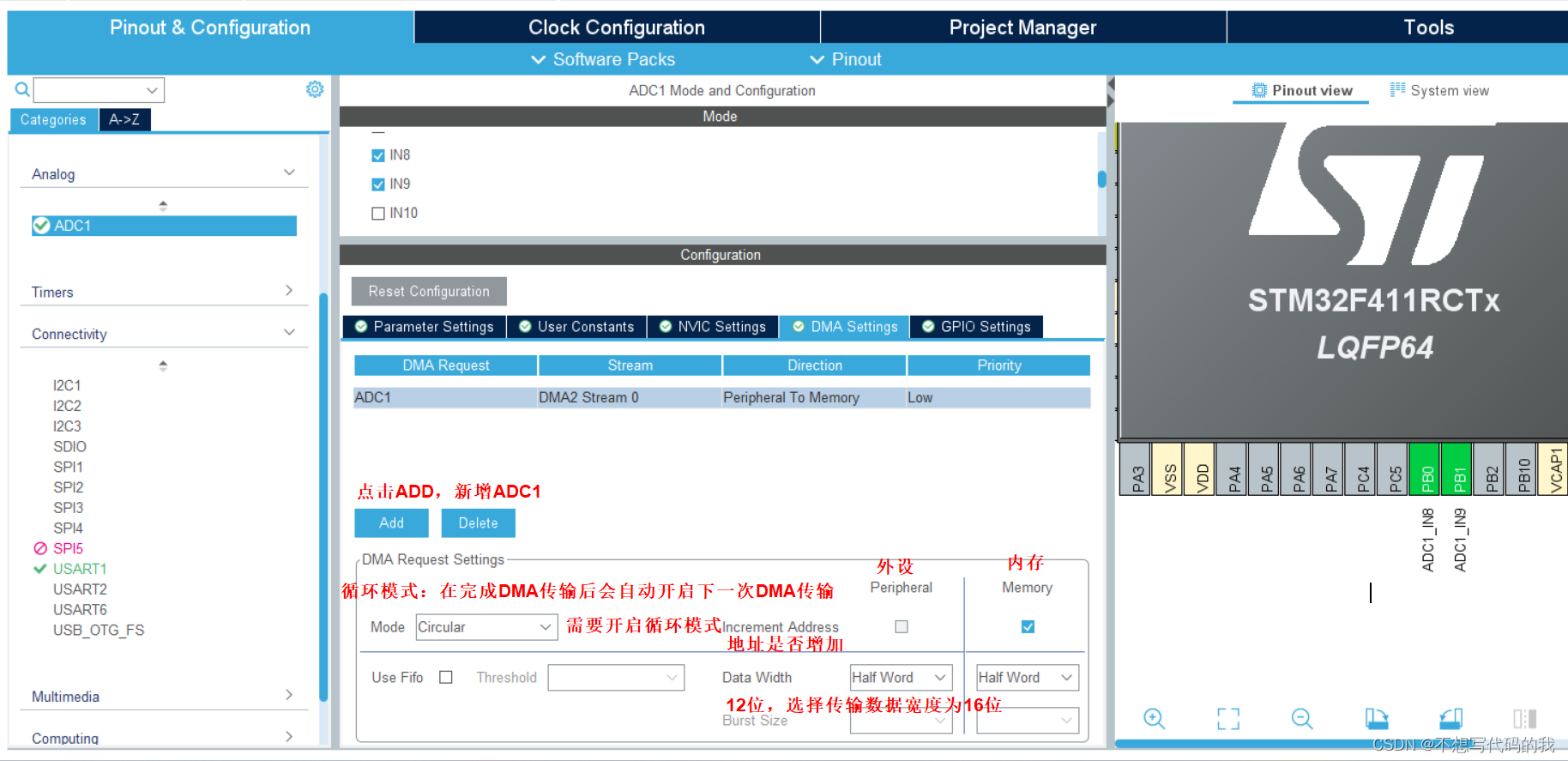Enable the IN10 channel checkbox

click(x=378, y=214)
